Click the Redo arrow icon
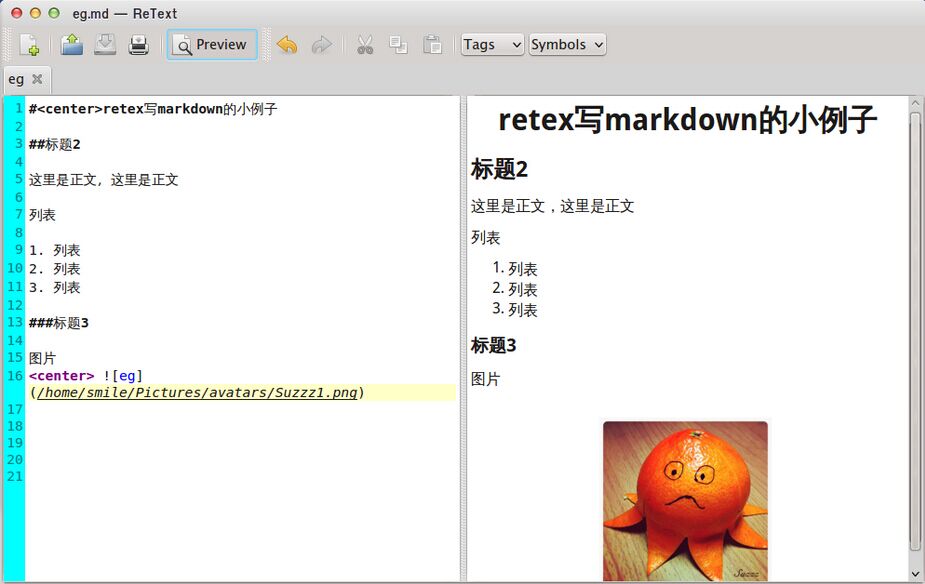Viewport: 925px width, 584px height. click(x=321, y=45)
